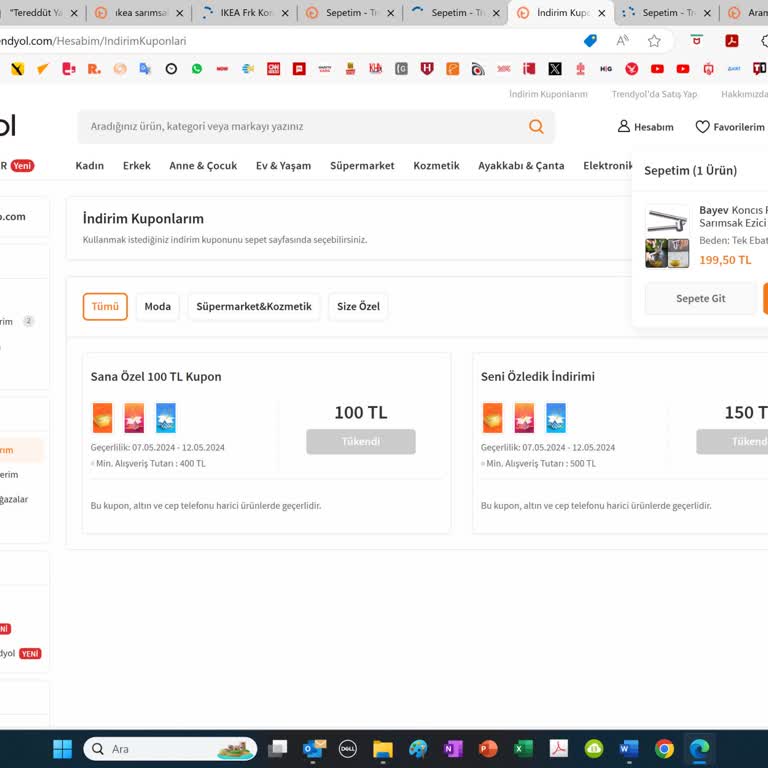Screen dimensions: 768x768
Task: Open Favorilerim heart icon
Action: tap(702, 127)
